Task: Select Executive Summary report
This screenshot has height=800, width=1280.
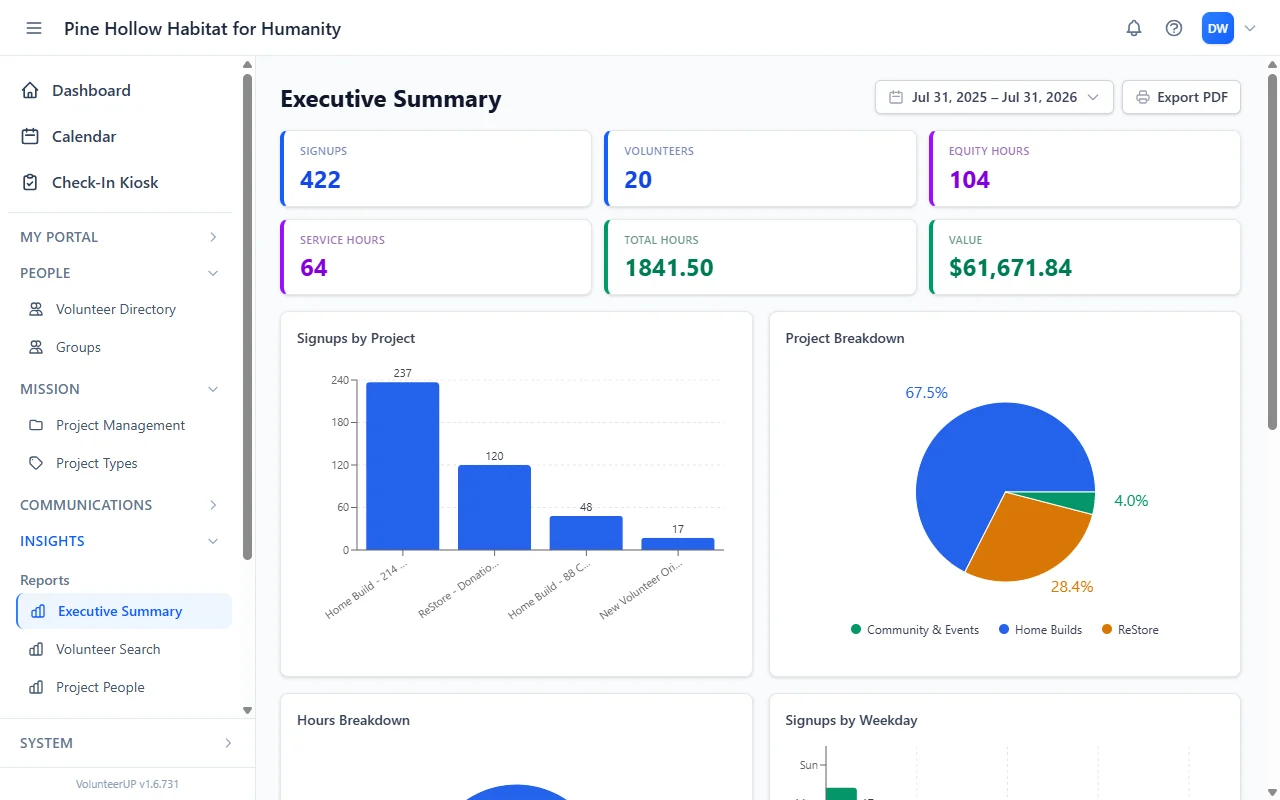Action: tap(124, 611)
